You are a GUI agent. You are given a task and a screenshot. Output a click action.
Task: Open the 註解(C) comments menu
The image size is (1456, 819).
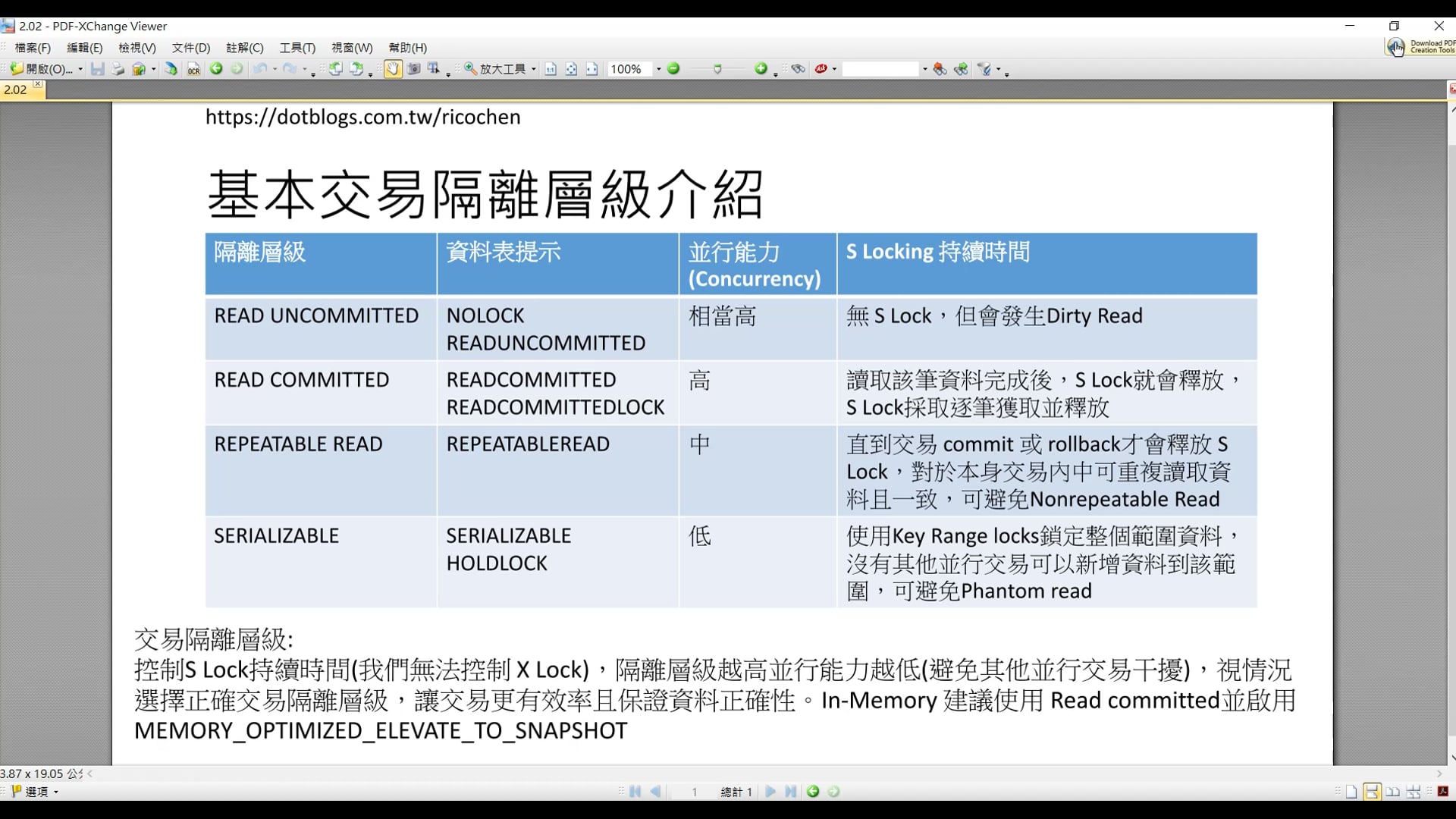coord(244,48)
